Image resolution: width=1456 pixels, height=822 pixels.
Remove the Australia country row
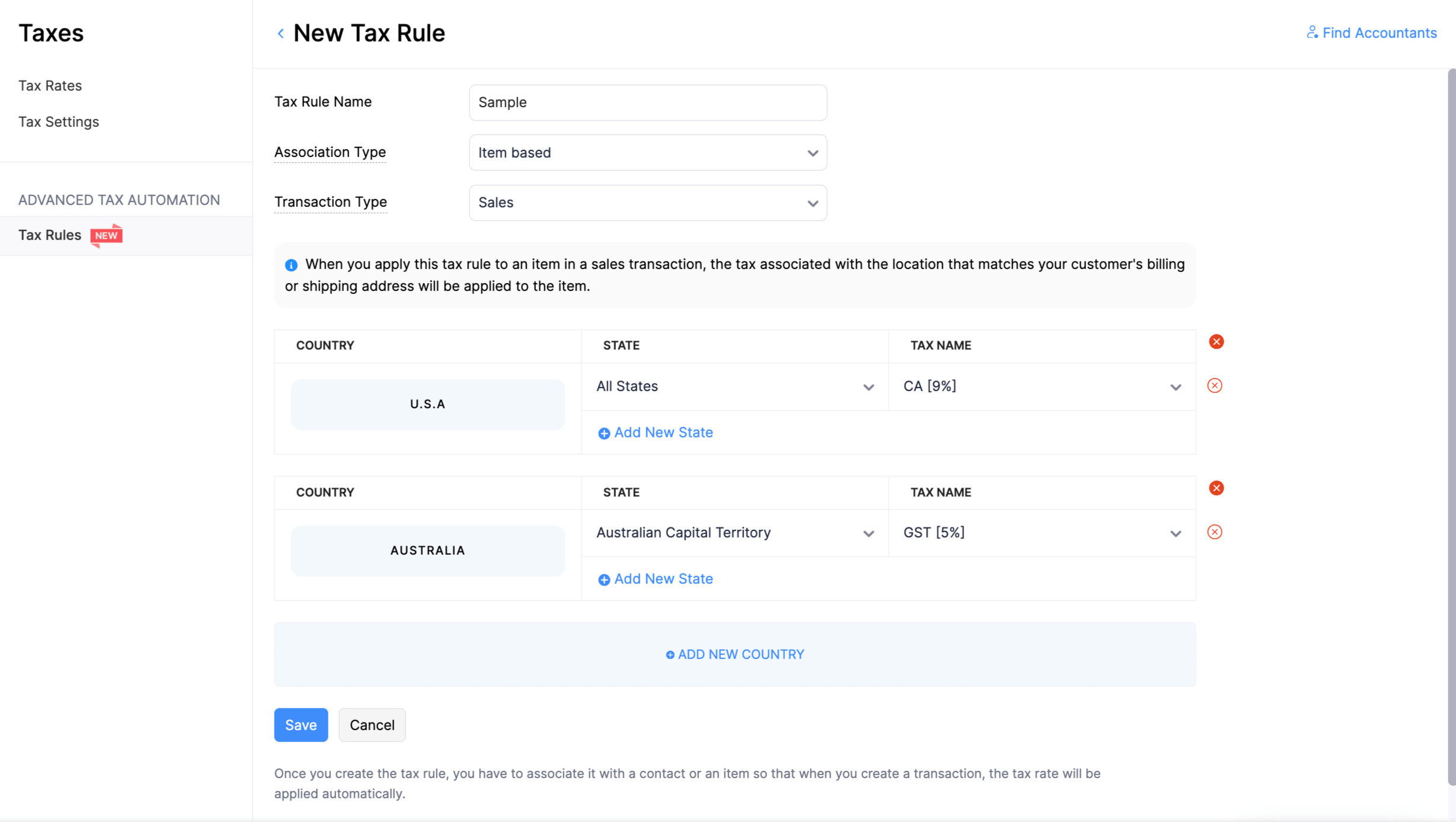1216,488
